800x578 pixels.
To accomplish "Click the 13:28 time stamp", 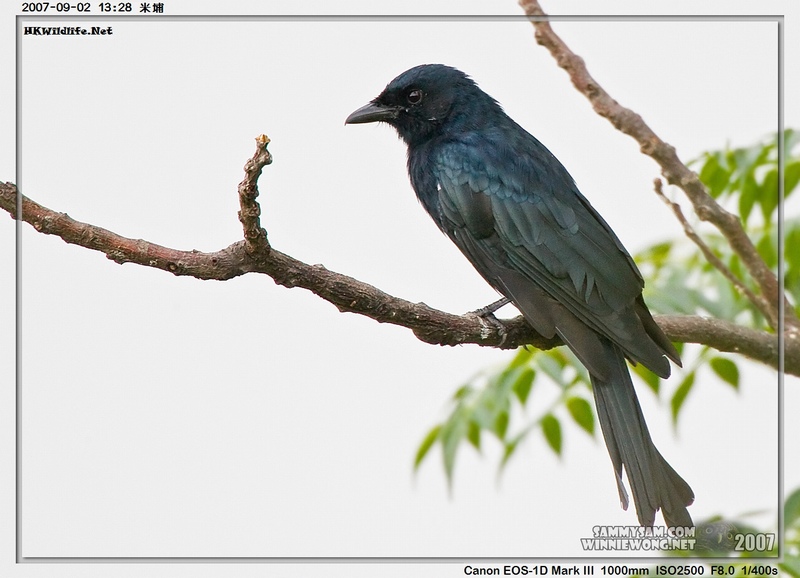I will pyautogui.click(x=115, y=7).
